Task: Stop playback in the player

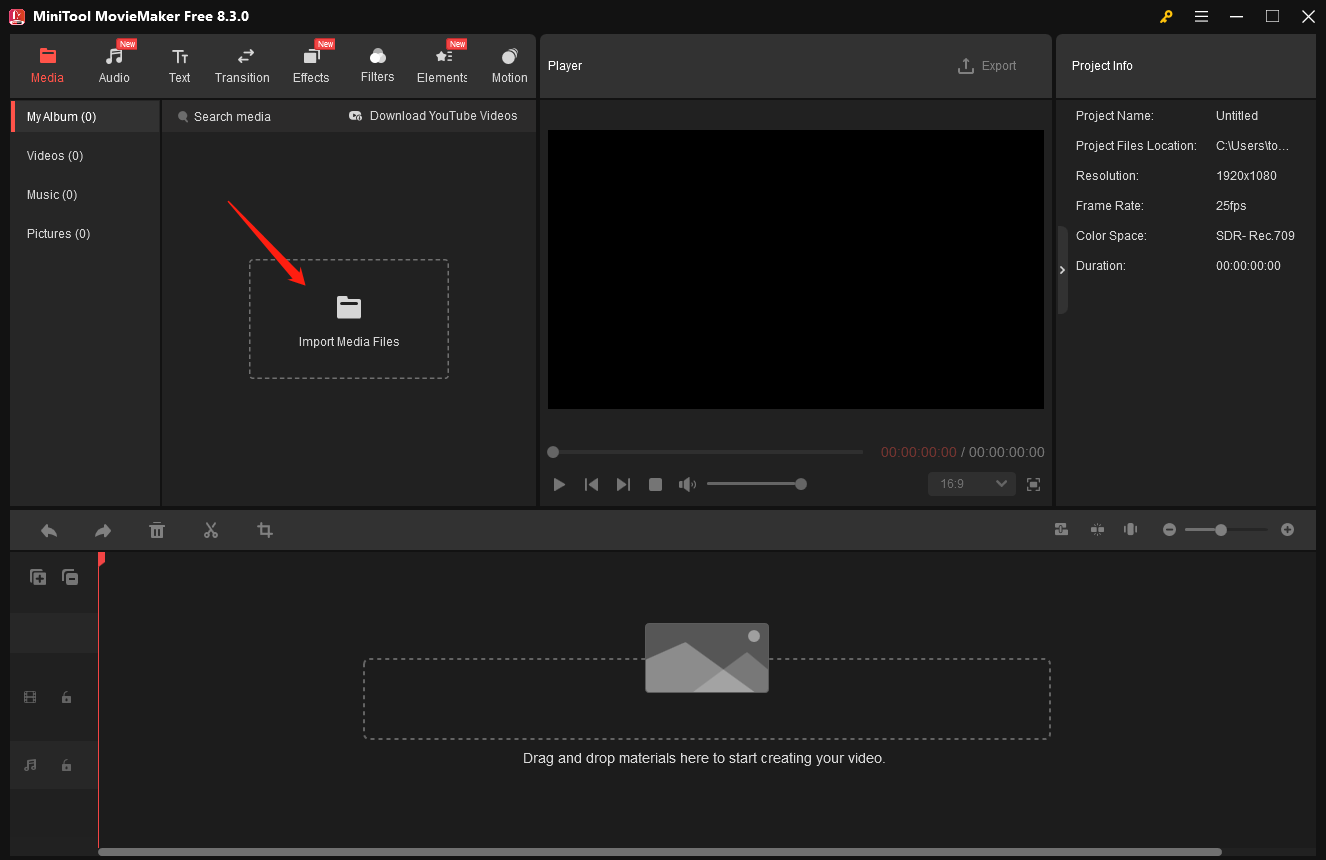Action: coord(655,484)
